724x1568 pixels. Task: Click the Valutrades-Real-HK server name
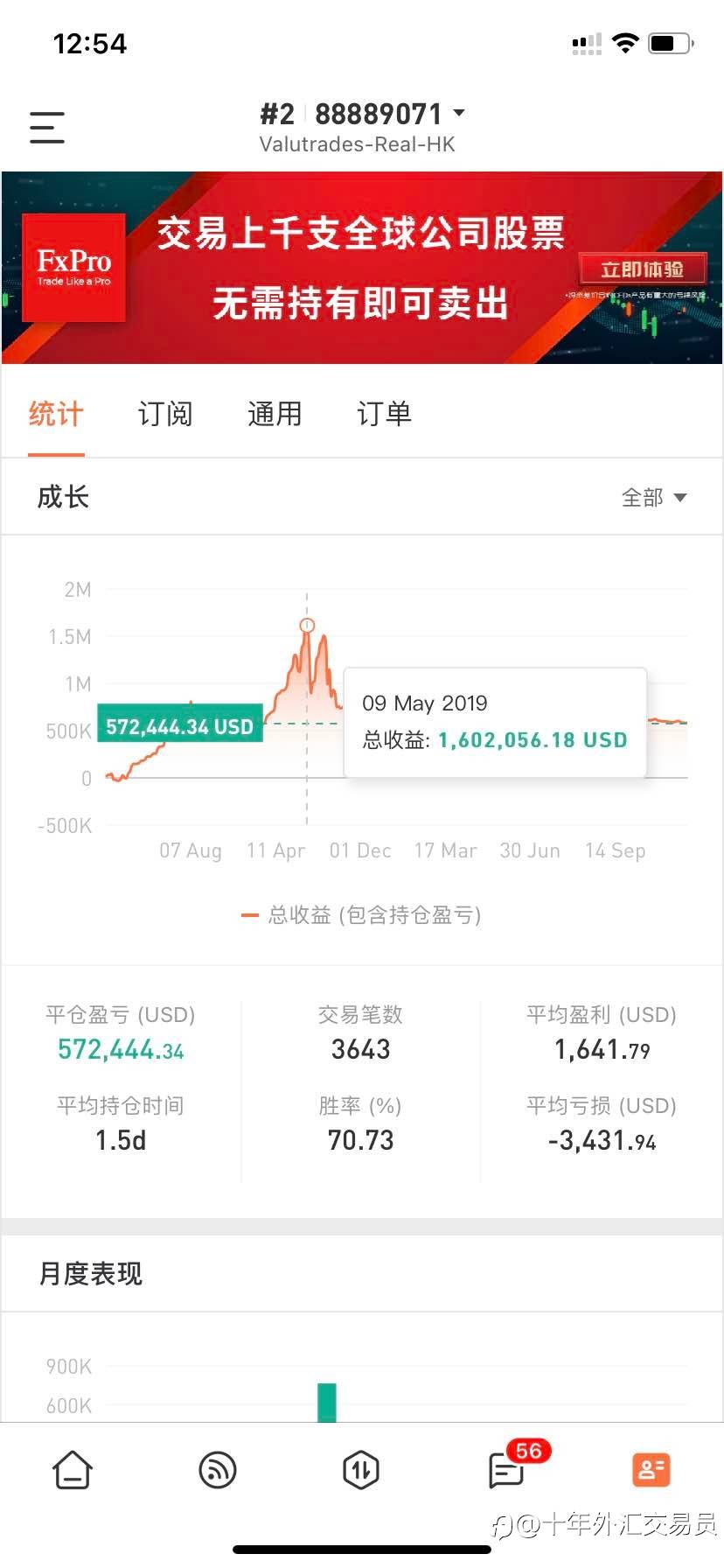tap(358, 144)
